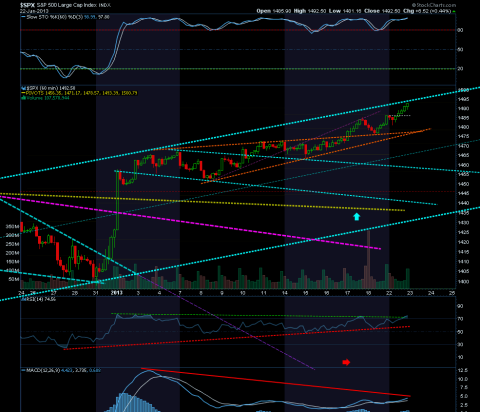Screen dimensions: 480x412
Task: Click the tallest volume bar near date 18
Action: (368, 259)
